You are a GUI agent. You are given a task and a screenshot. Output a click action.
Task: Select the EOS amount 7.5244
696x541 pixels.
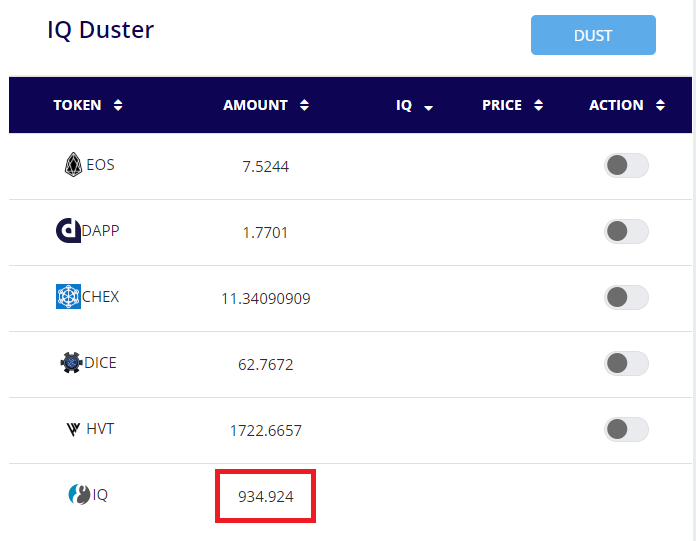[265, 166]
